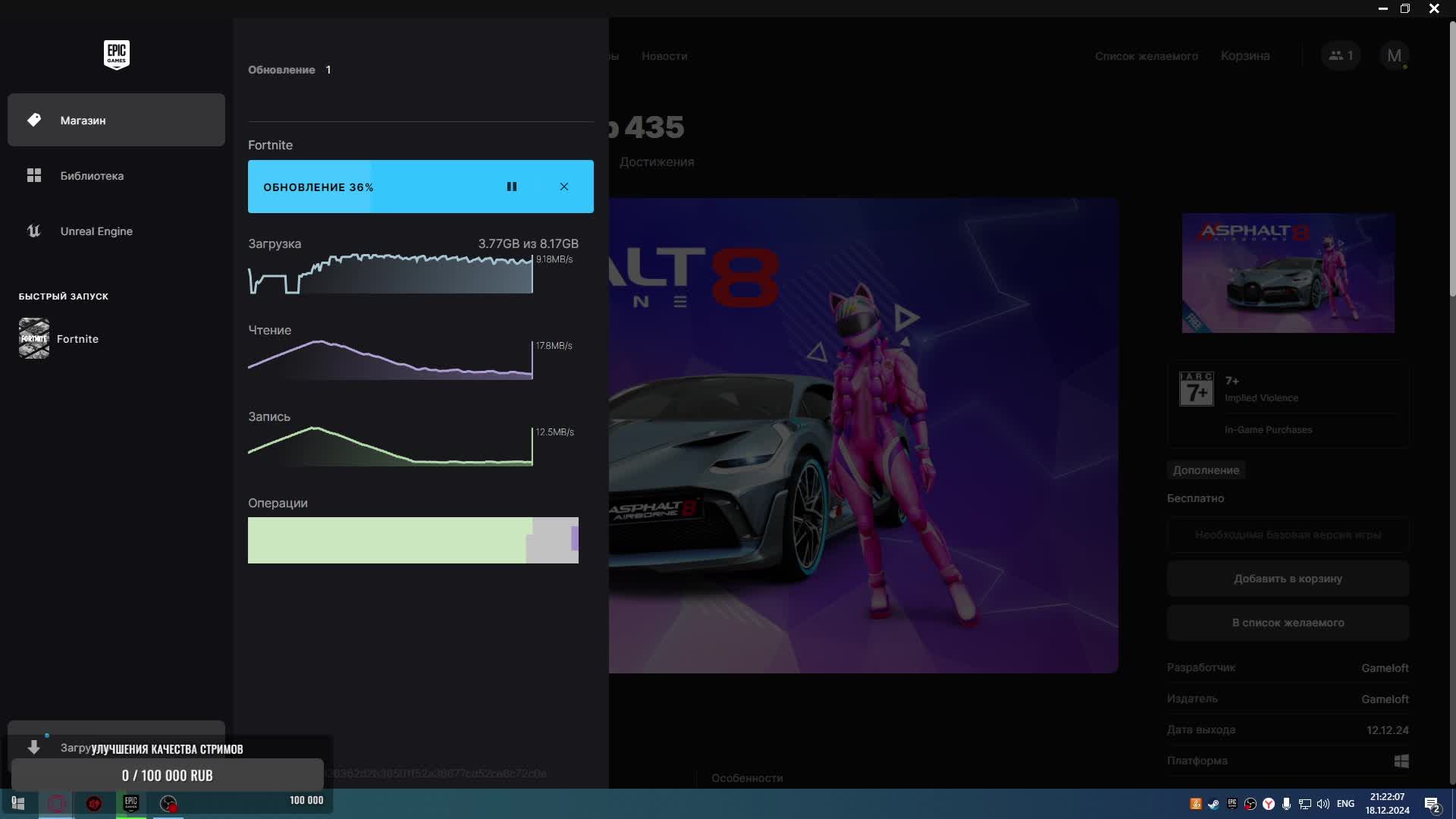
Task: Open the Магазин store section
Action: 116,120
